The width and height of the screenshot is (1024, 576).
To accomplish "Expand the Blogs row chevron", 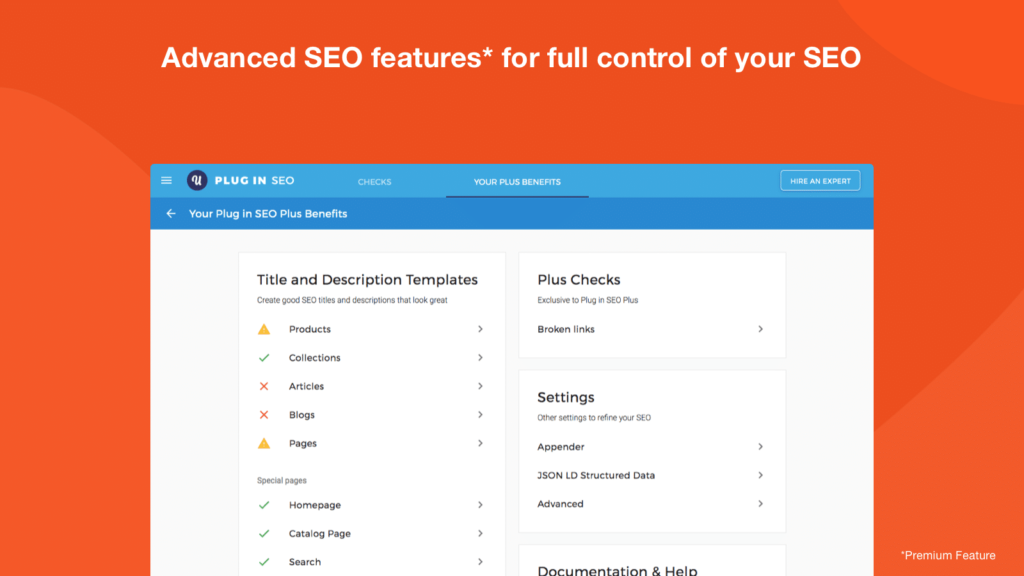I will 480,415.
